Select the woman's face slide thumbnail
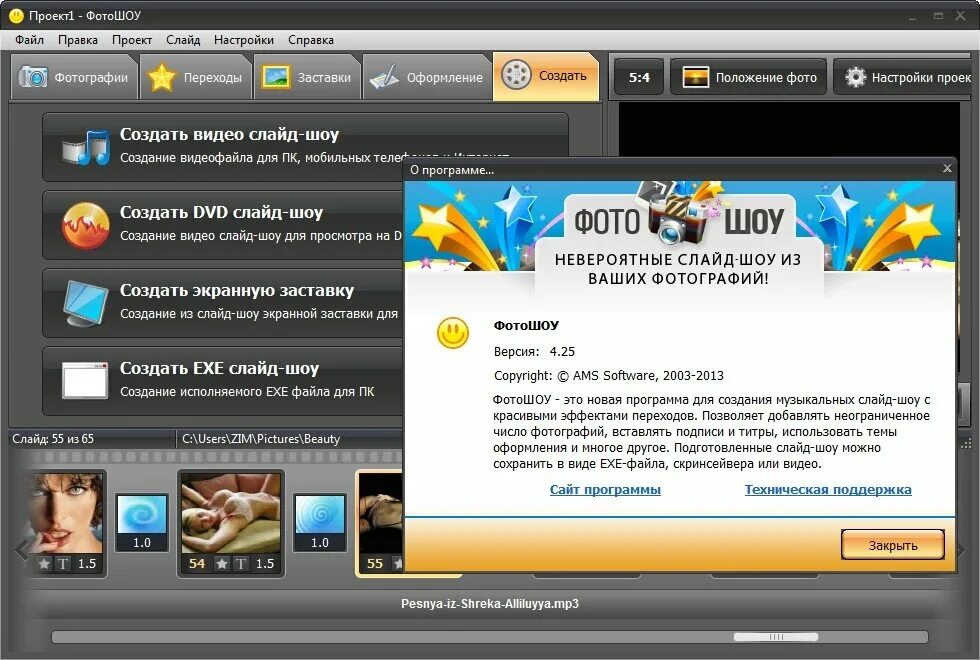 coord(64,512)
